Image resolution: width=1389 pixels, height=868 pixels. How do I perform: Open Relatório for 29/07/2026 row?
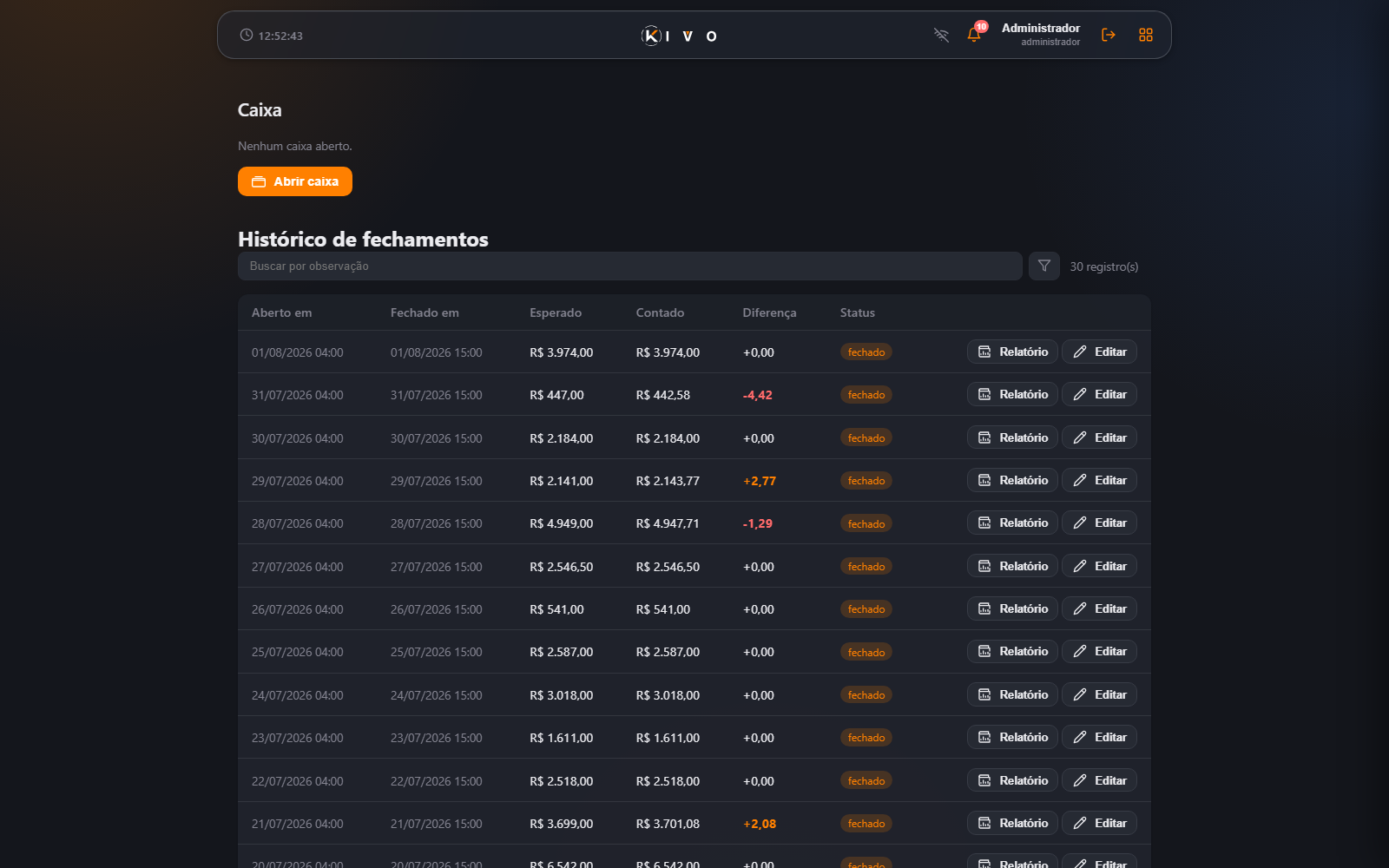[x=1012, y=480]
